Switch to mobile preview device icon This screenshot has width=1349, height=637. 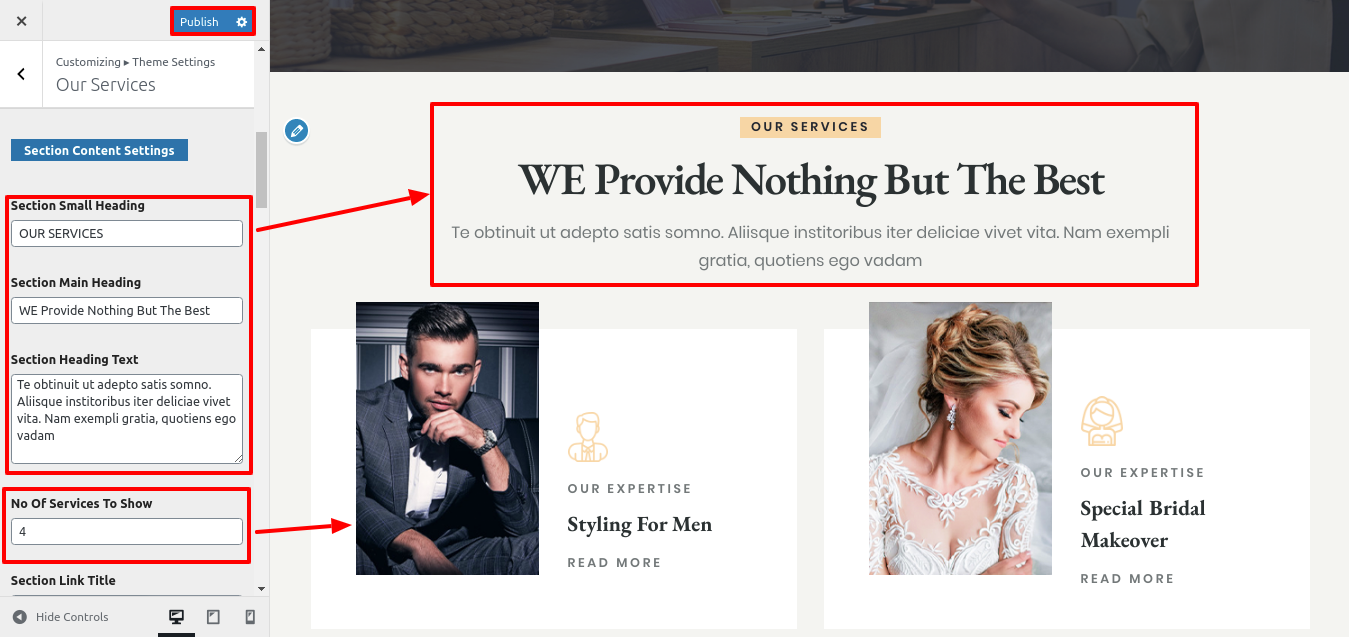250,617
